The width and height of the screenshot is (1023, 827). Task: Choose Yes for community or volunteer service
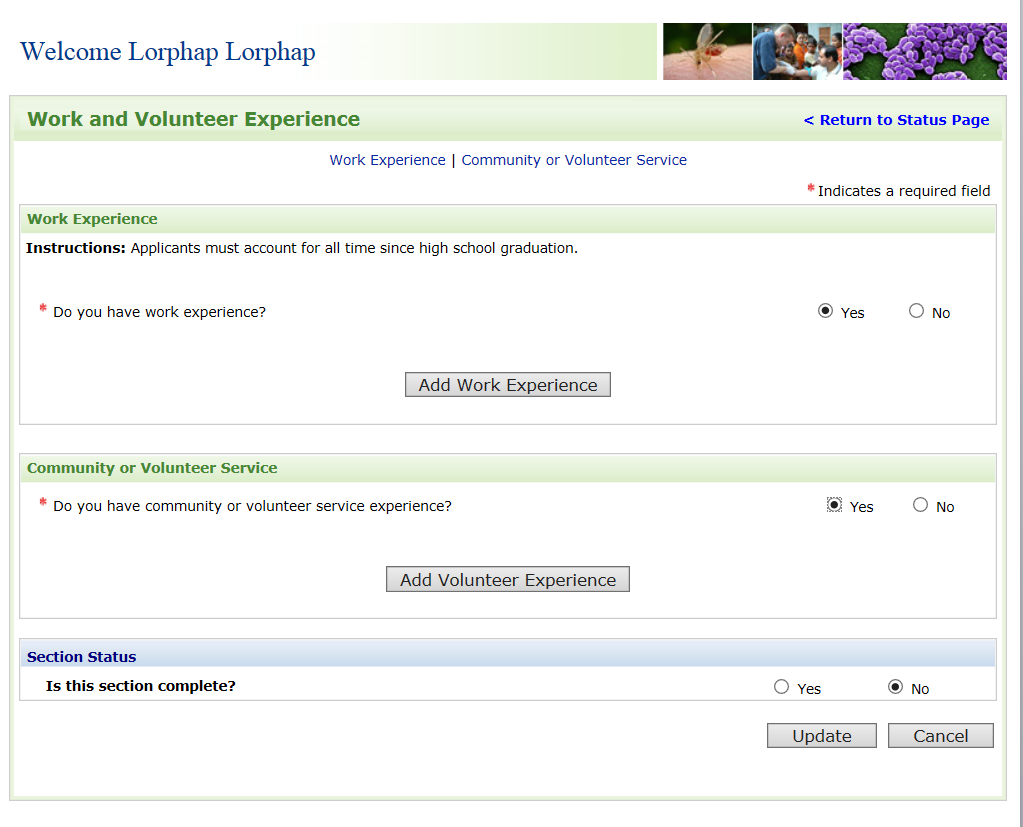(834, 505)
